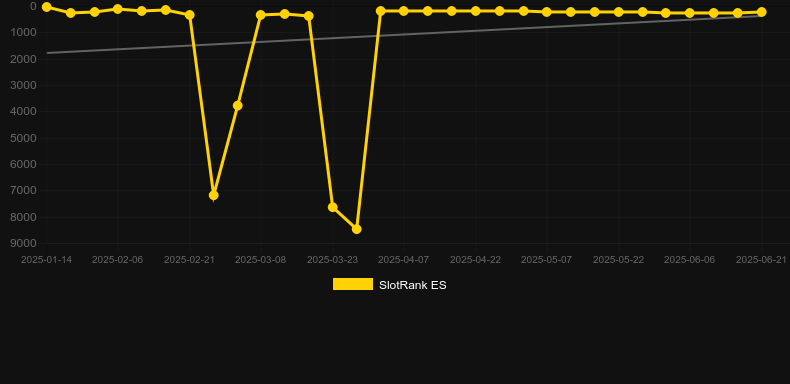Viewport: 790px width, 384px height.
Task: Click the data point above 2025-05-07
Action: click(x=547, y=12)
